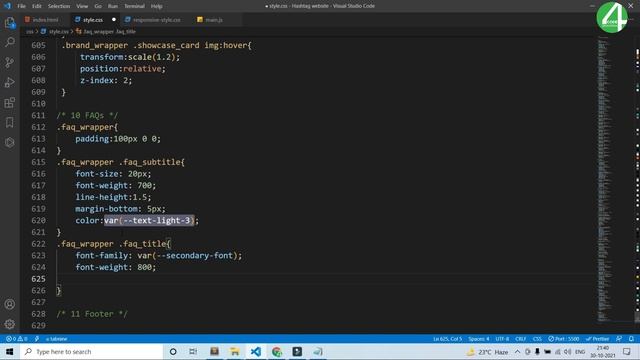The height and width of the screenshot is (360, 640).
Task: Click the tabnine status bar item
Action: click(x=56, y=339)
